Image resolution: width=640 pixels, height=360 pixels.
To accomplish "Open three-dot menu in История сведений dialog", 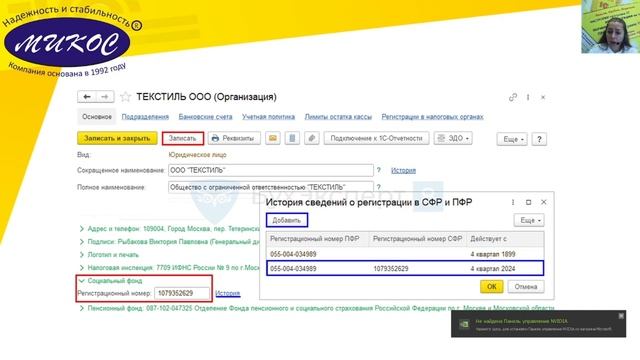I will click(513, 202).
